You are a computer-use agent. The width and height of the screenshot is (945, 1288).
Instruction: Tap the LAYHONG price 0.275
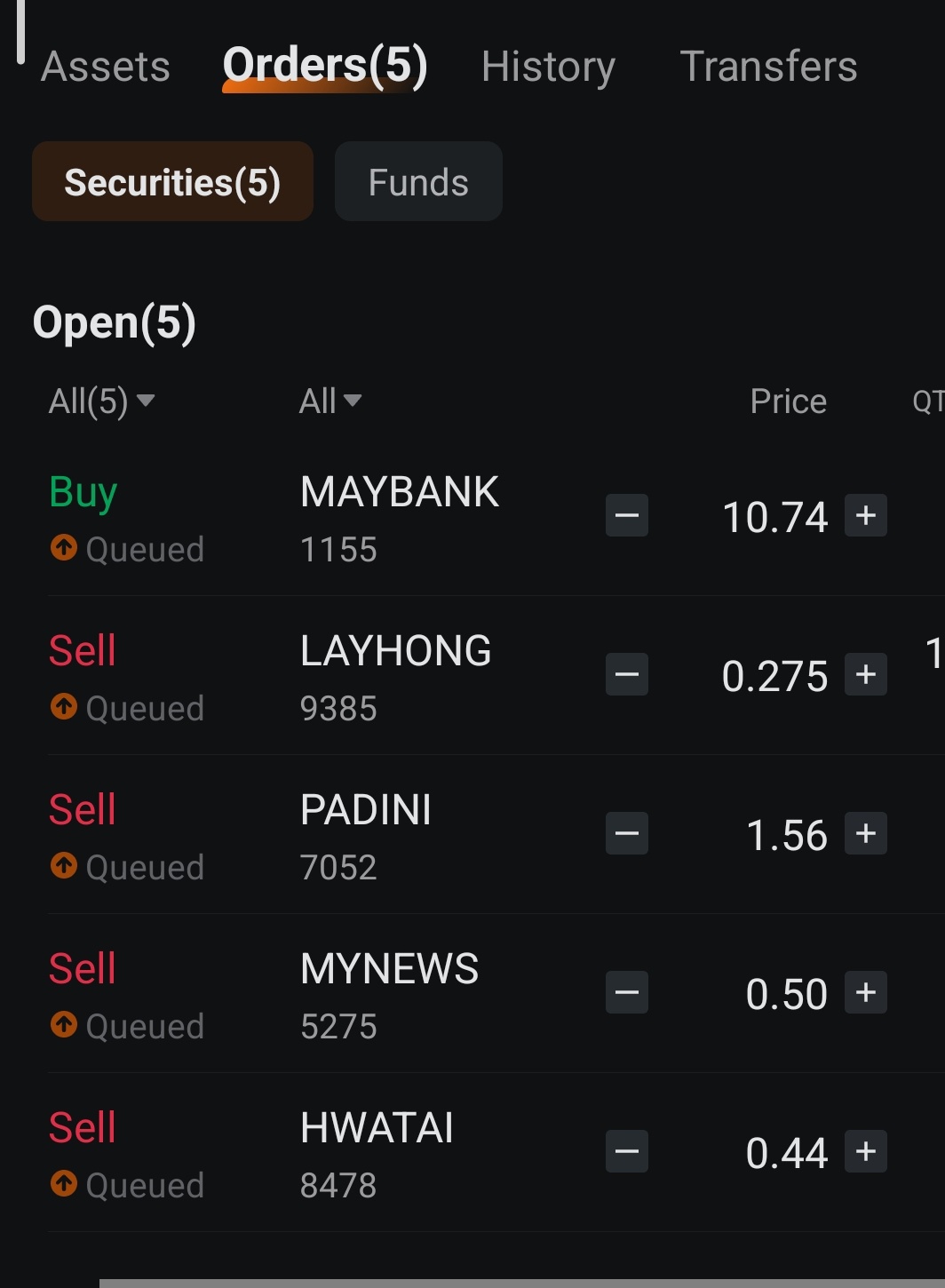(774, 676)
